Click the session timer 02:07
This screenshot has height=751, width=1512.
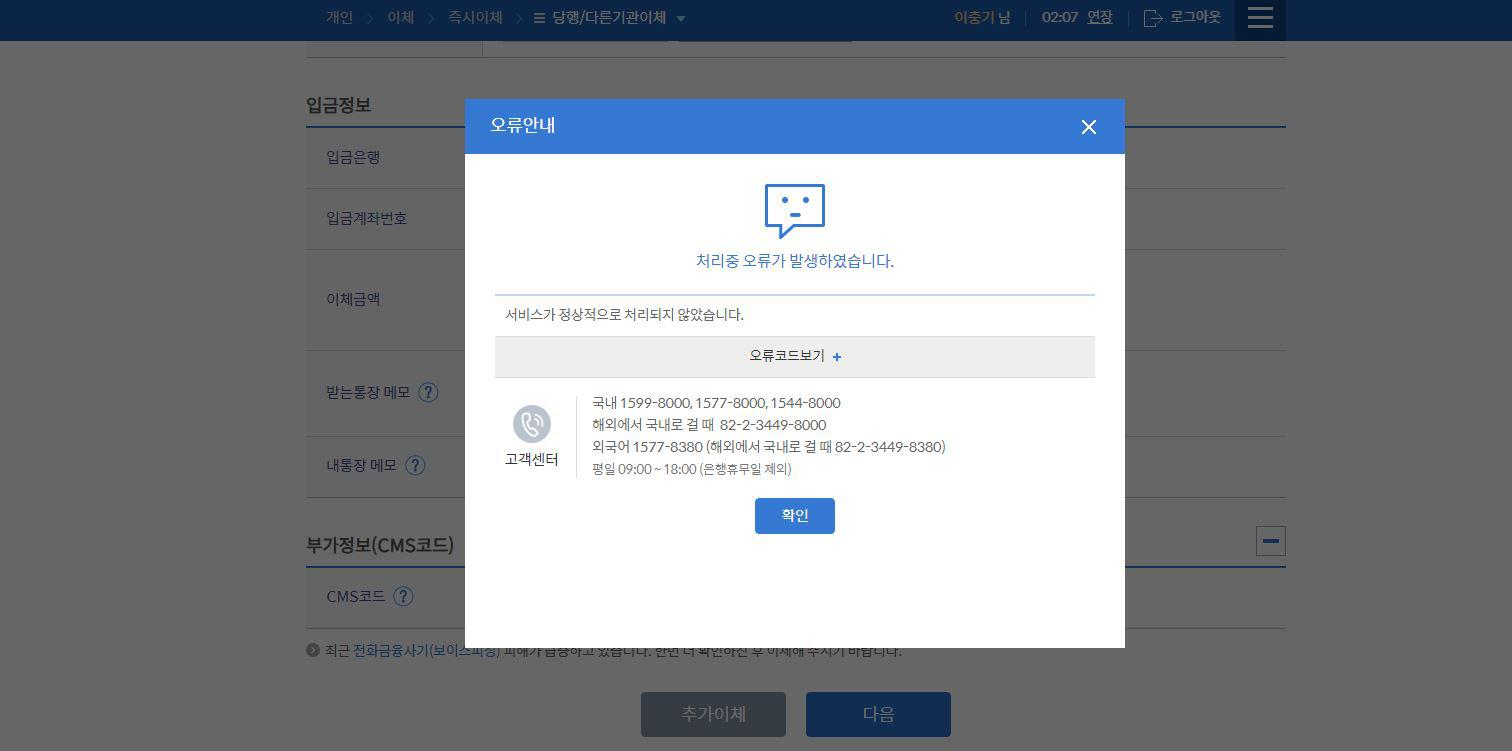click(x=1060, y=17)
